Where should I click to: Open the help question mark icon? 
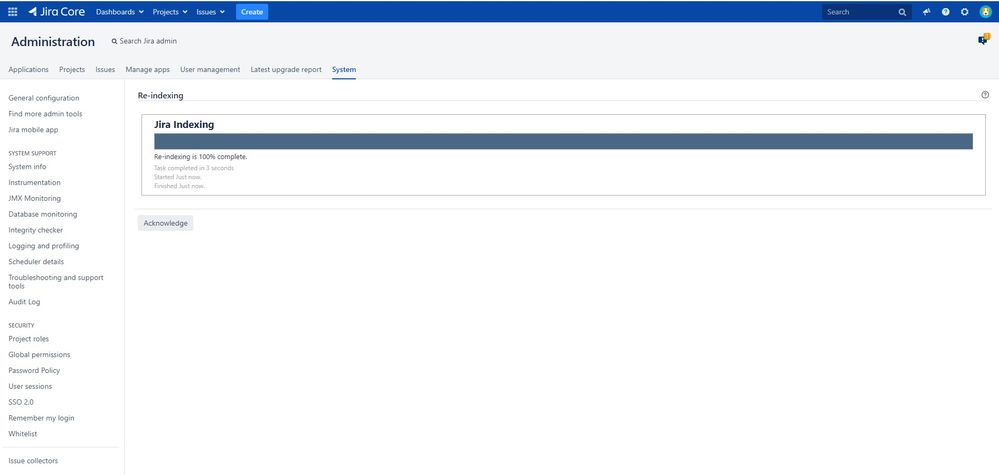[x=945, y=12]
